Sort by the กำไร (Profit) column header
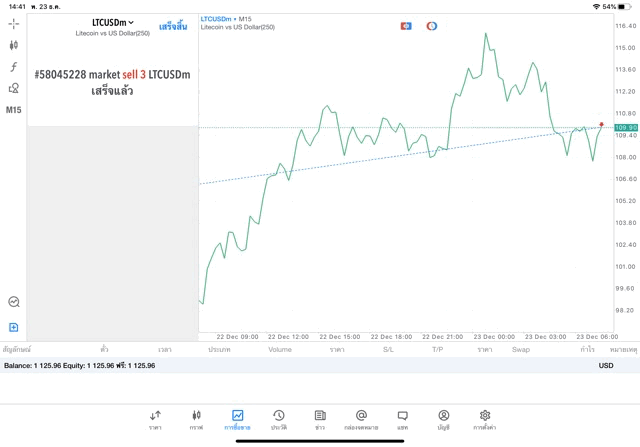This screenshot has height=447, width=640. coord(588,349)
